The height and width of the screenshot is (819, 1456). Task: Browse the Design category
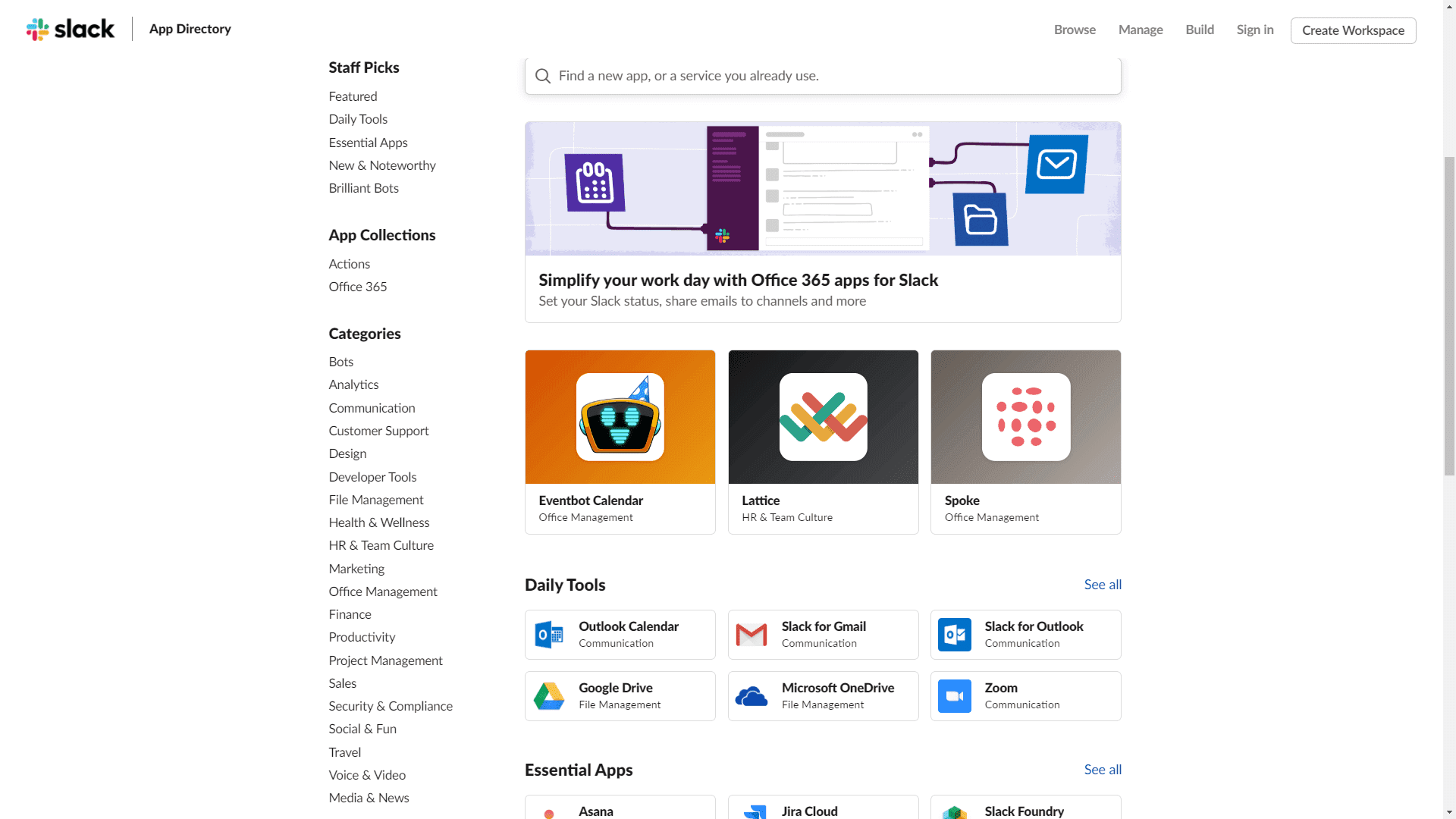pos(347,453)
